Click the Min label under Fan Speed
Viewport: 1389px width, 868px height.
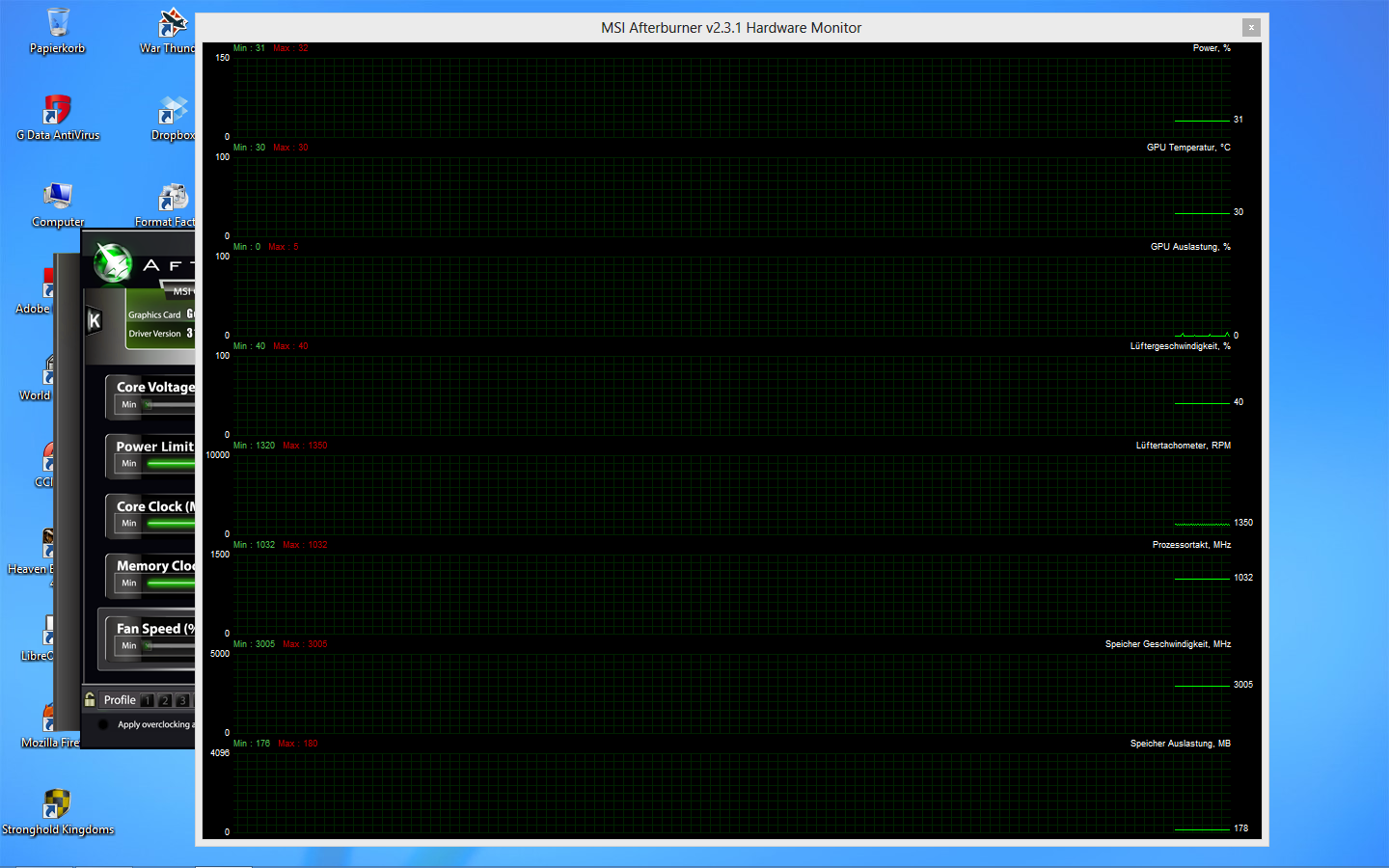[x=129, y=646]
